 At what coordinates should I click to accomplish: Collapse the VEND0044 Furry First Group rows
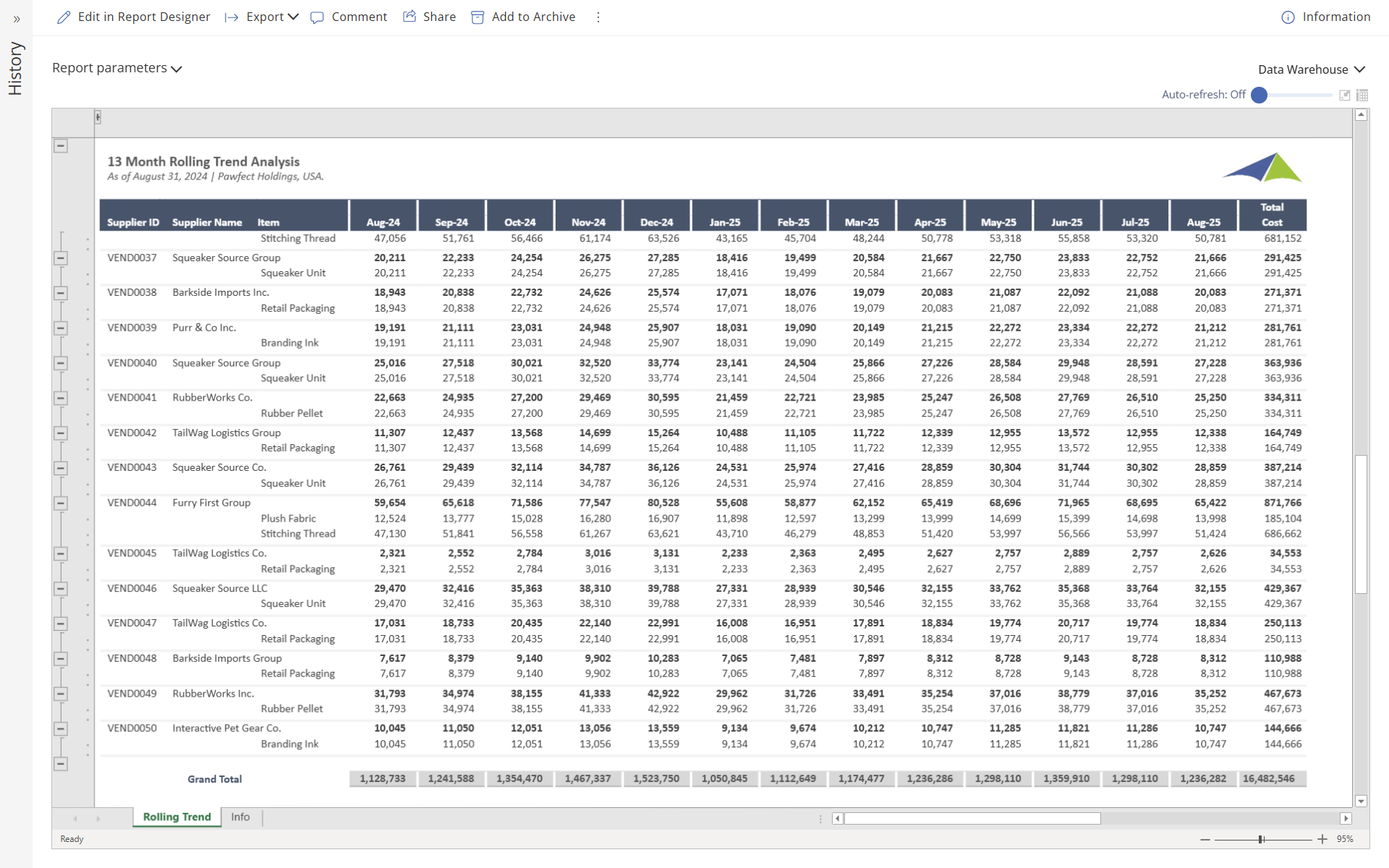click(x=61, y=503)
